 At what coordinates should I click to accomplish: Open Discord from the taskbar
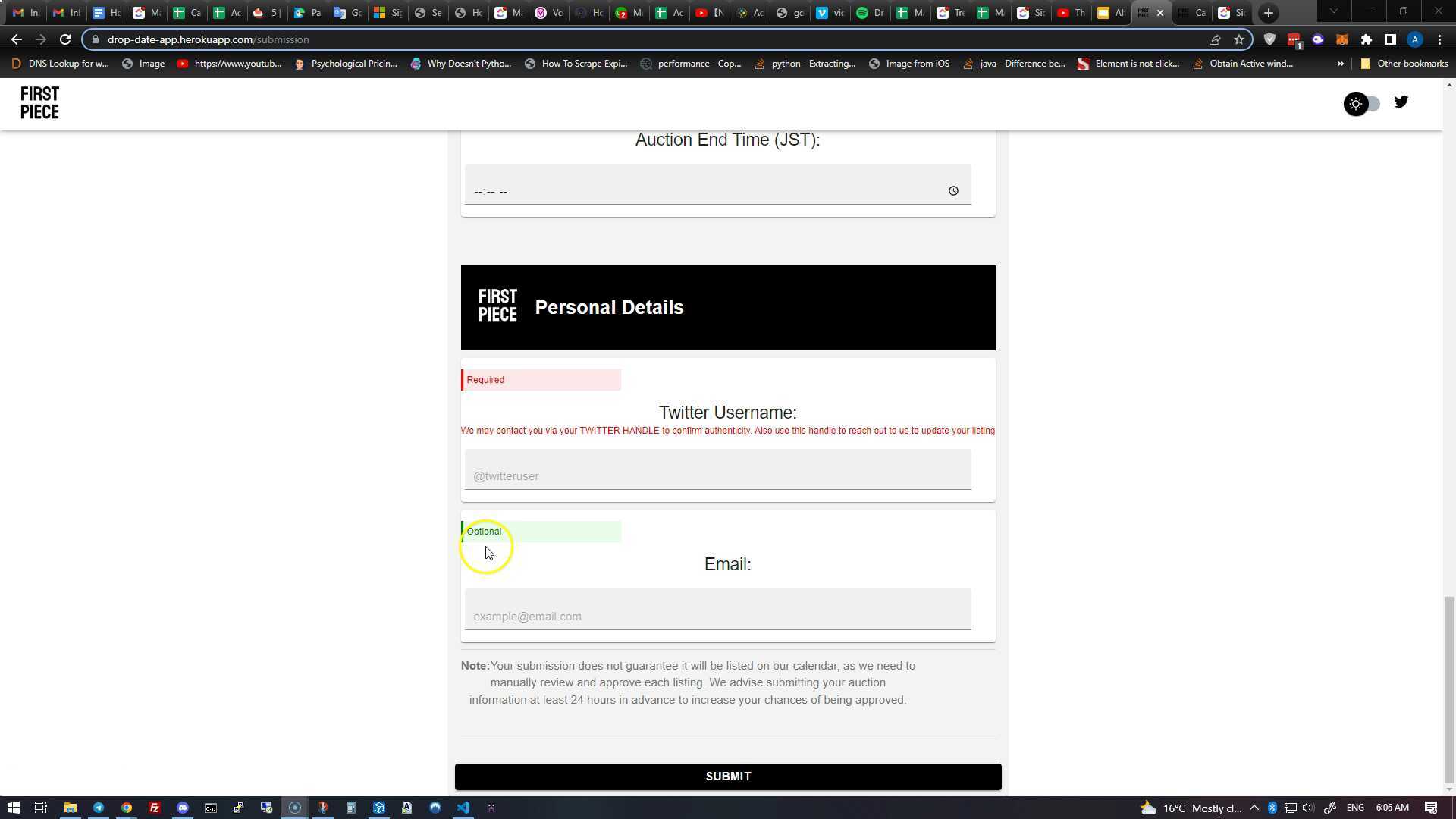(182, 808)
